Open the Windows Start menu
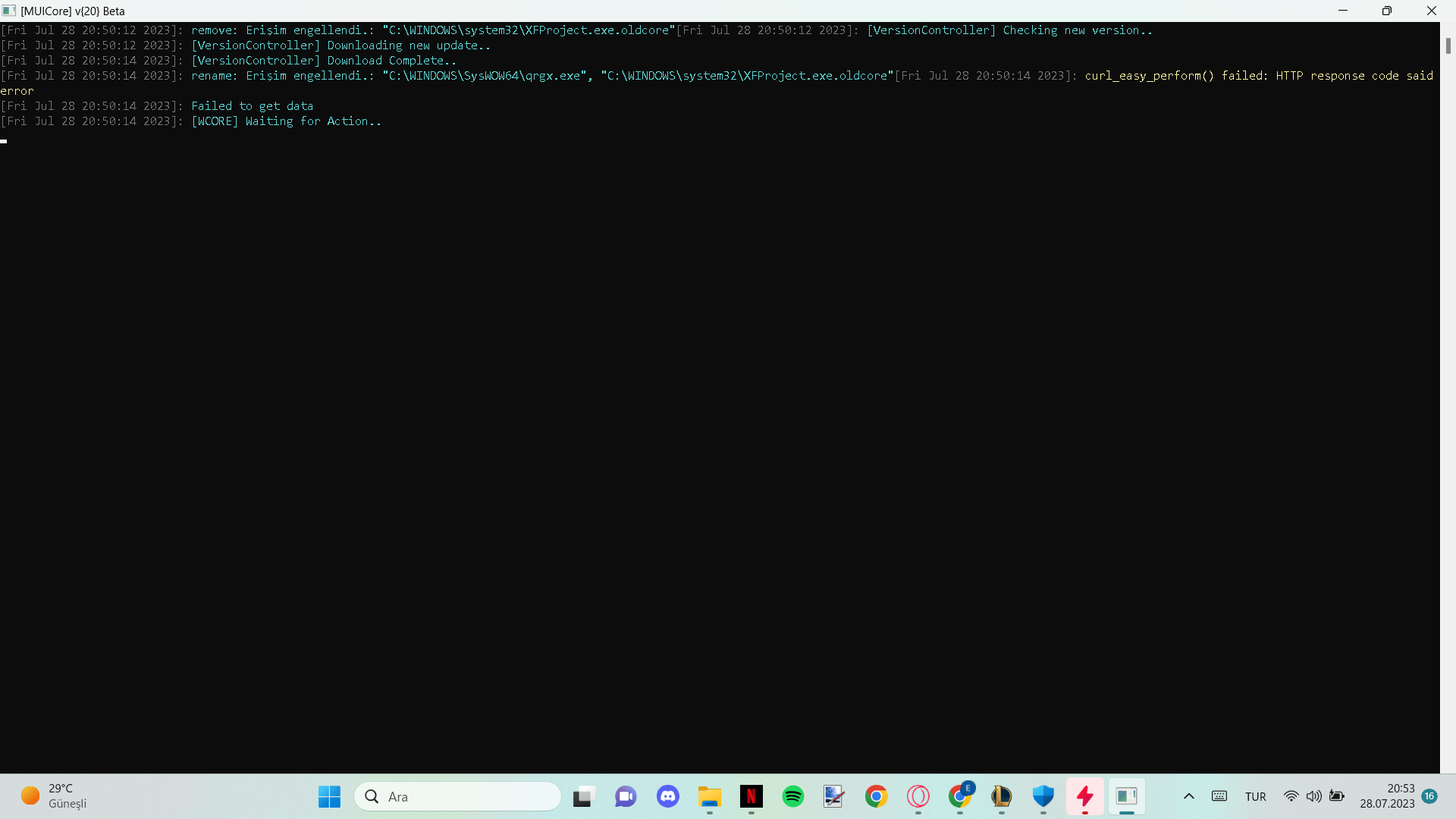 coord(329,796)
